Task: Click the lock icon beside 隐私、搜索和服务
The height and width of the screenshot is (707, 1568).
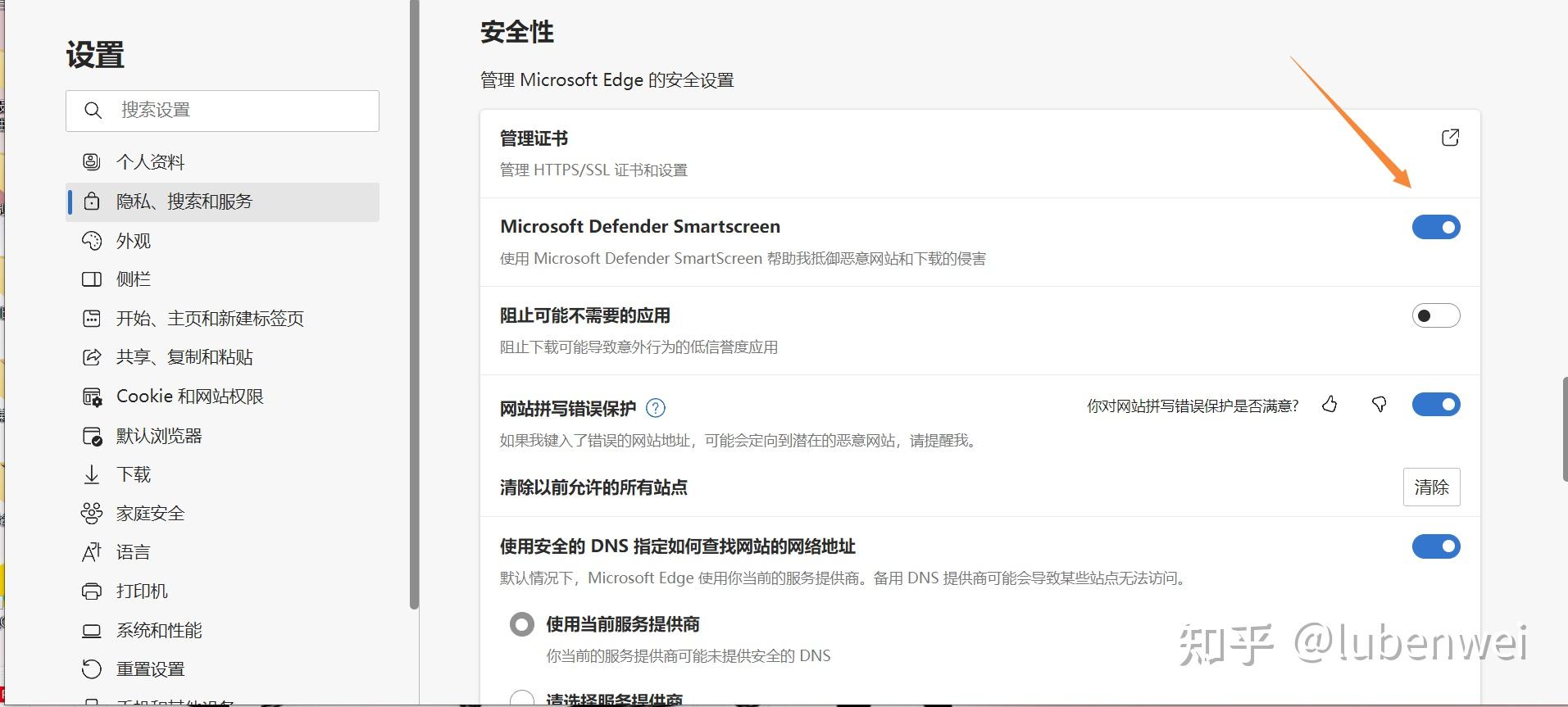Action: [x=92, y=201]
